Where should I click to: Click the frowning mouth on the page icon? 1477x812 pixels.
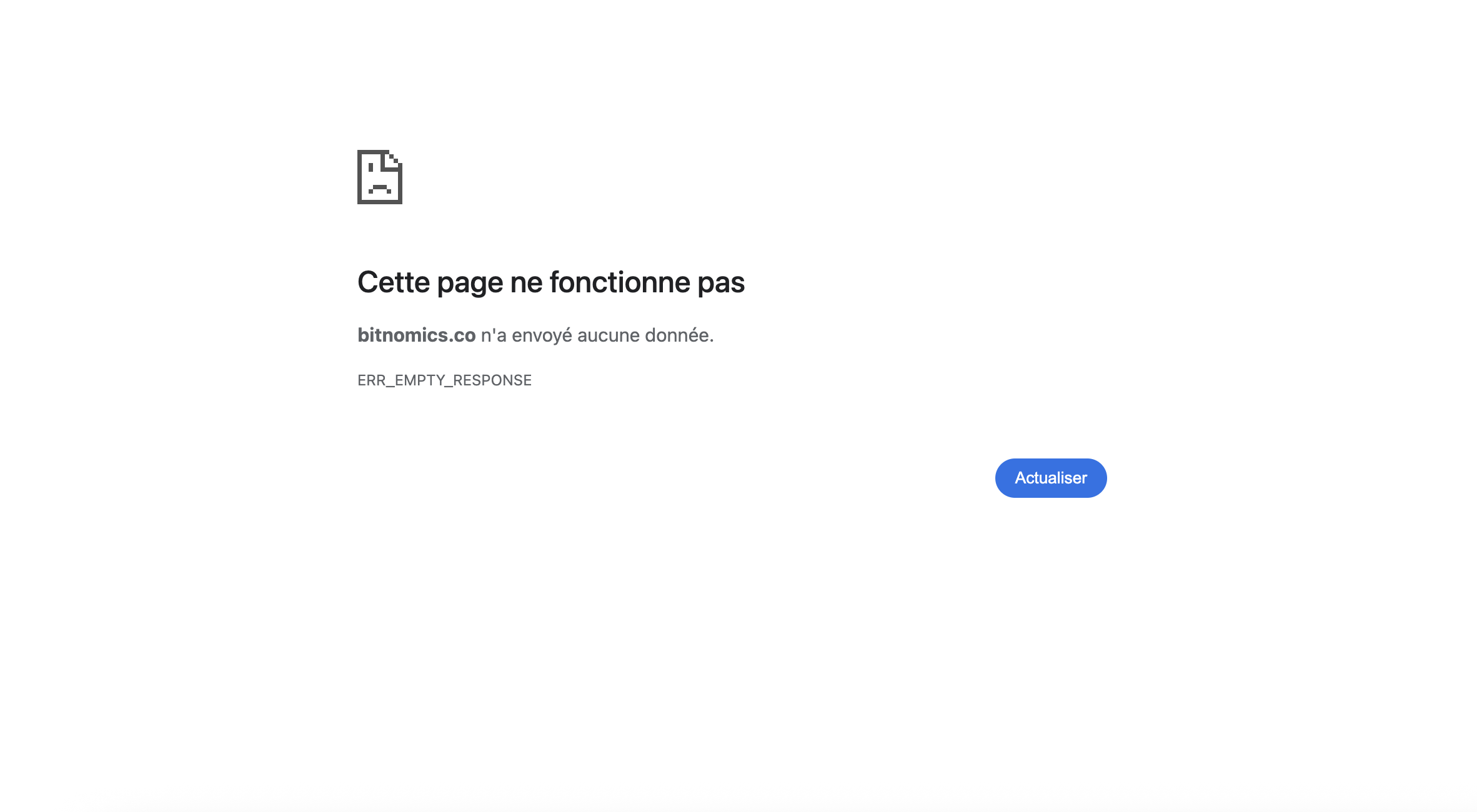(380, 189)
